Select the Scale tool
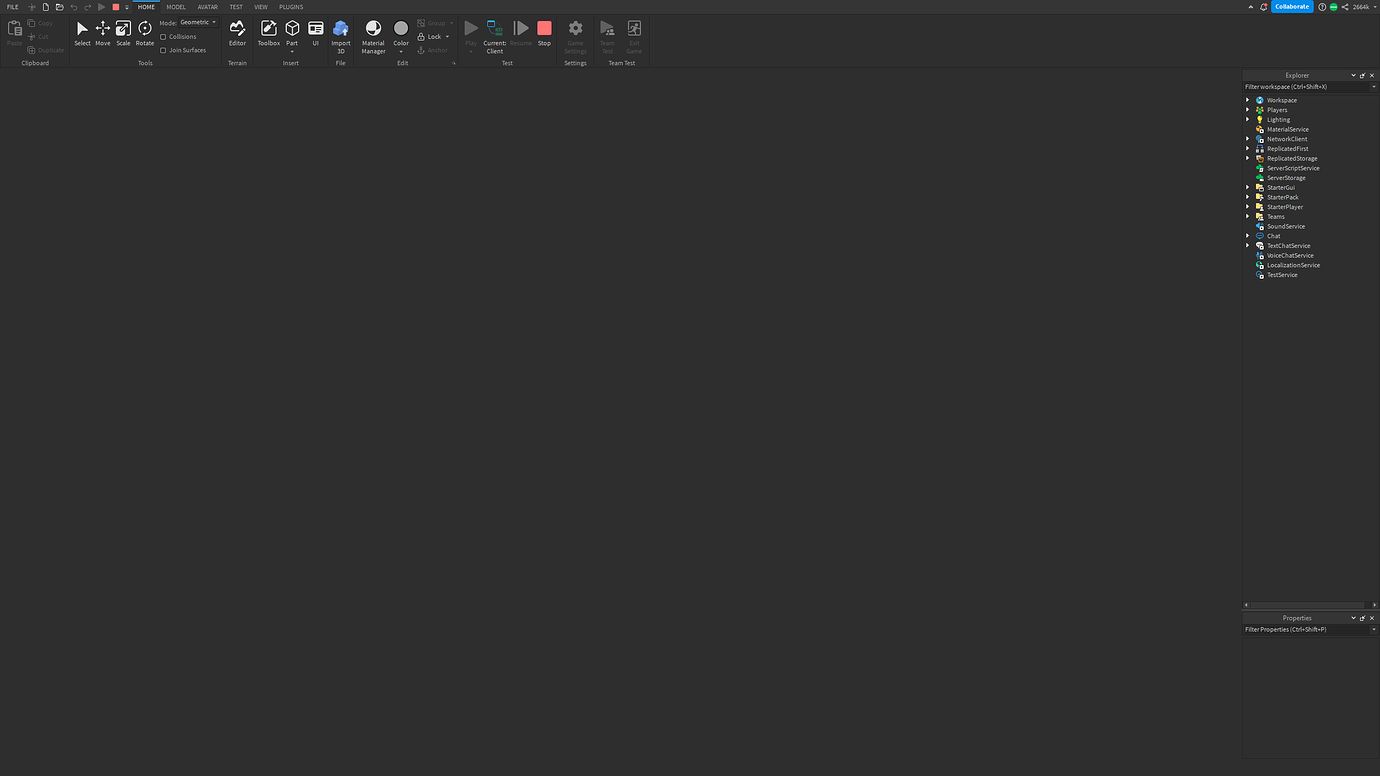Image resolution: width=1380 pixels, height=776 pixels. tap(122, 32)
